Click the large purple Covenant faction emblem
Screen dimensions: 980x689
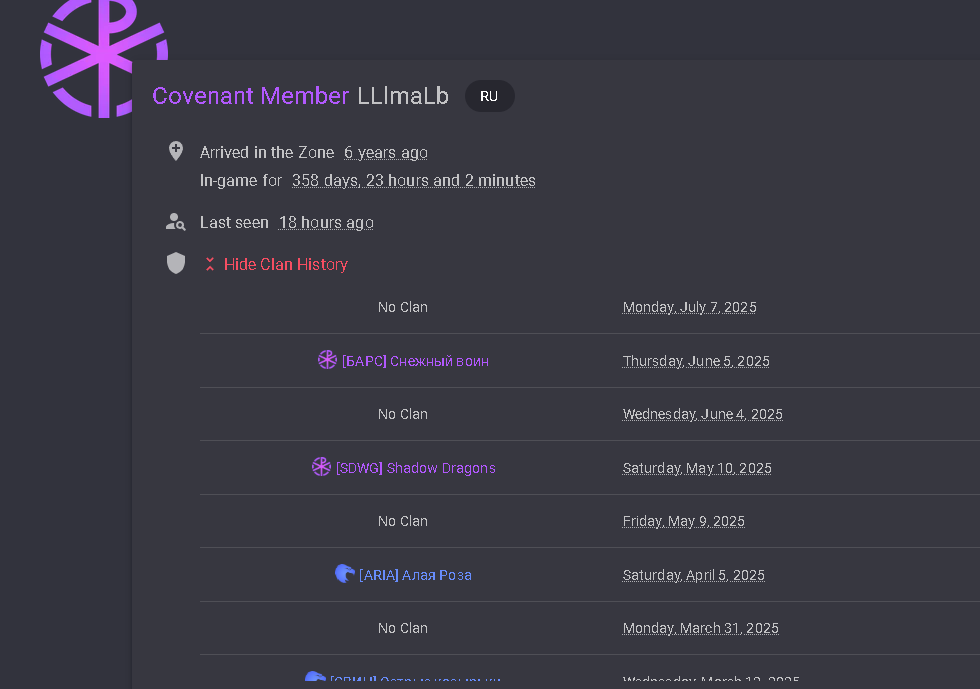(104, 58)
